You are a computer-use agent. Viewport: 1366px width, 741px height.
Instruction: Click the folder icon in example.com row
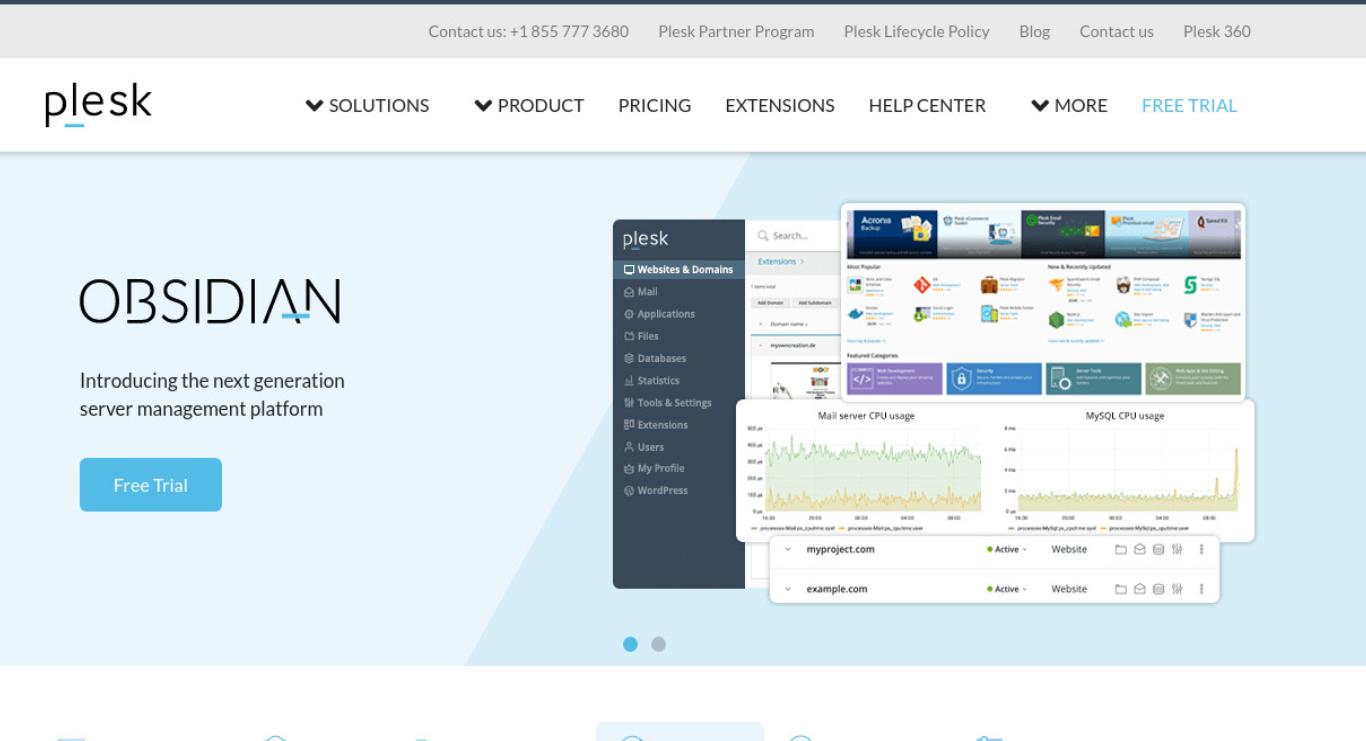click(1121, 589)
